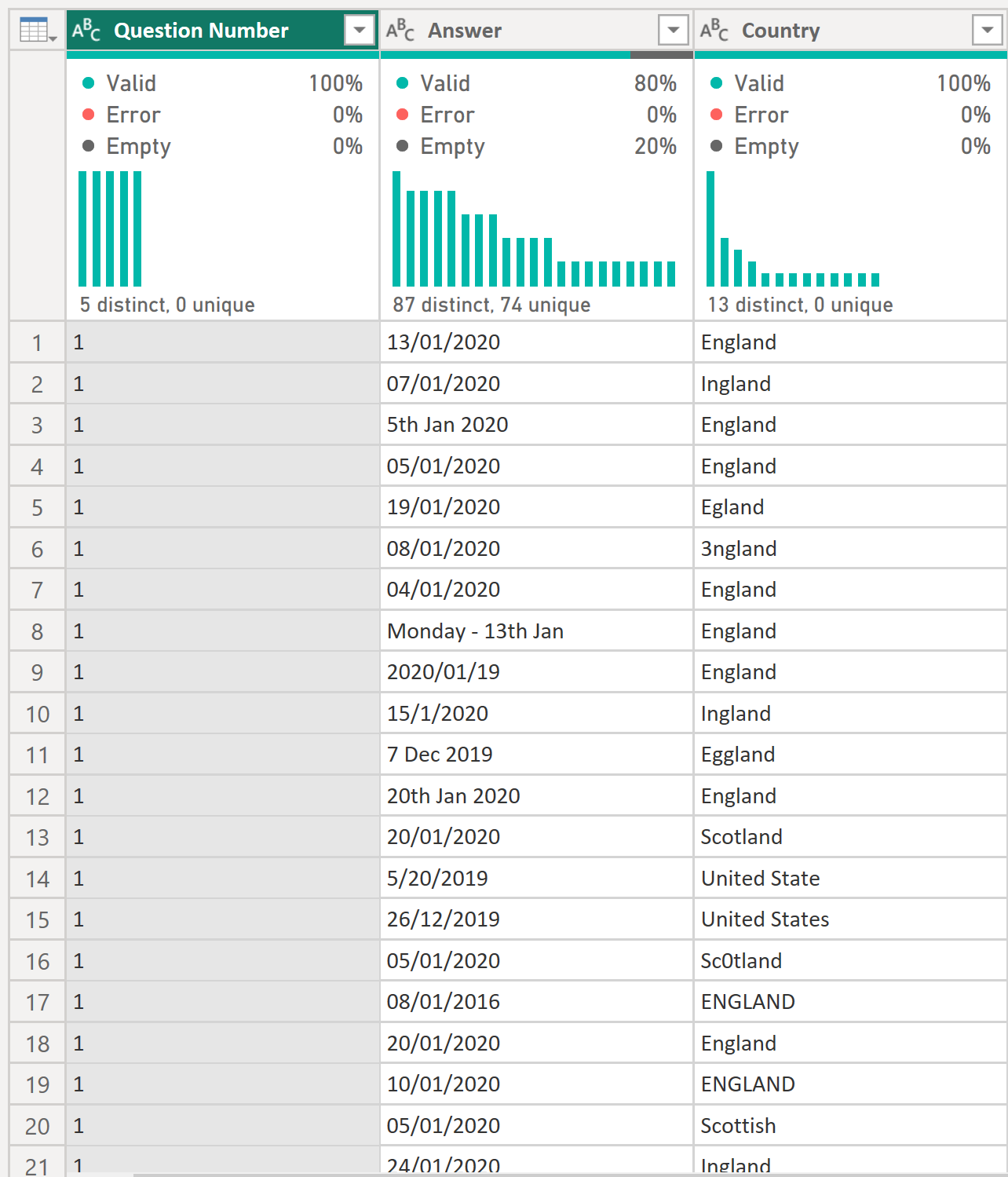Viewport: 1008px width, 1177px height.
Task: Expand the Answer column filter dropdown
Action: [x=673, y=31]
